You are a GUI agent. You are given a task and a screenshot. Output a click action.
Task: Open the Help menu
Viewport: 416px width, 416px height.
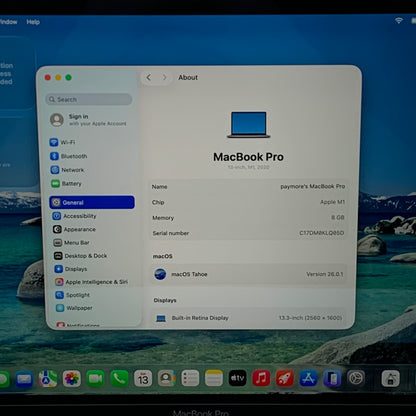point(33,22)
